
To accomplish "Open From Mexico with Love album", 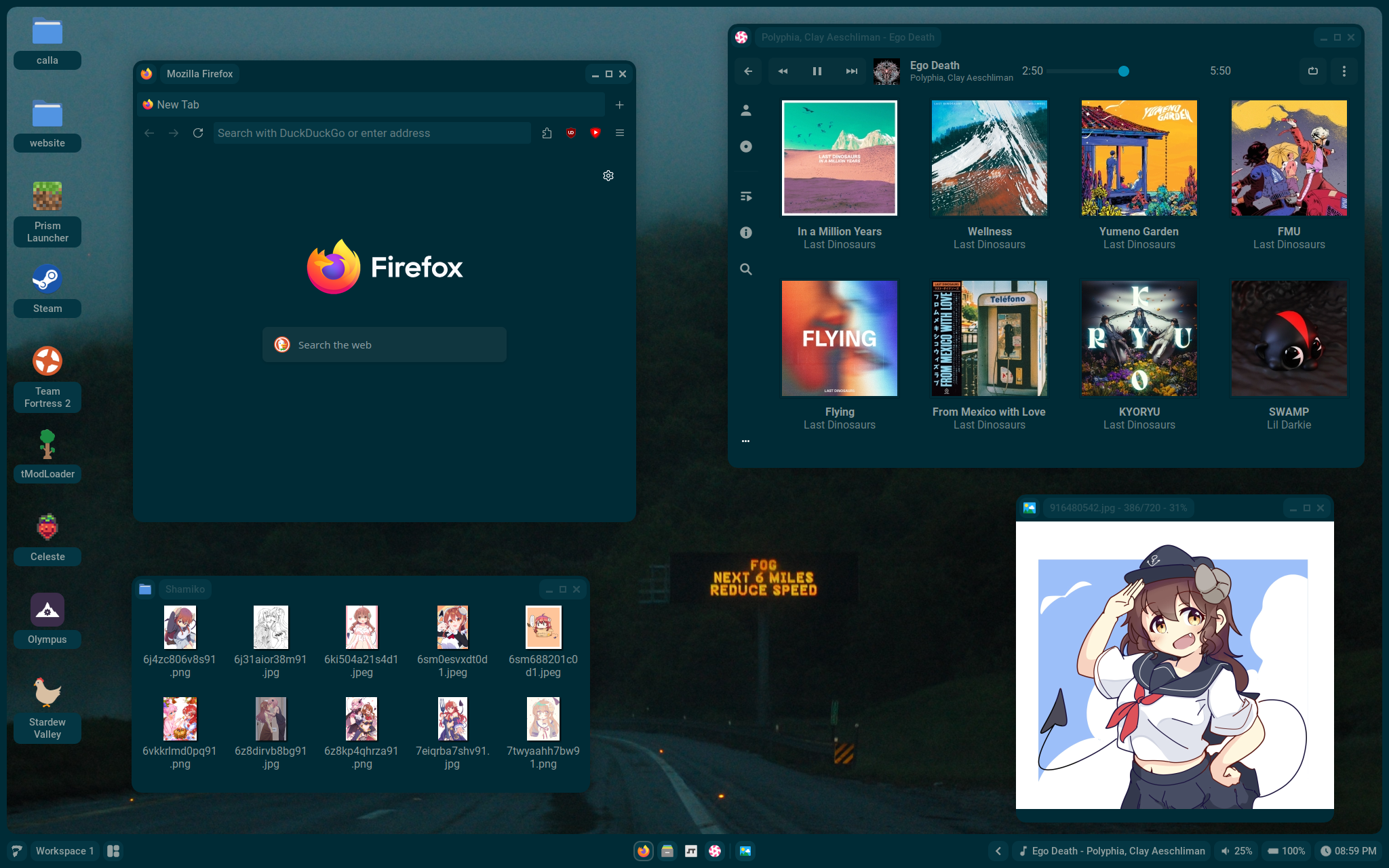I will pos(990,338).
